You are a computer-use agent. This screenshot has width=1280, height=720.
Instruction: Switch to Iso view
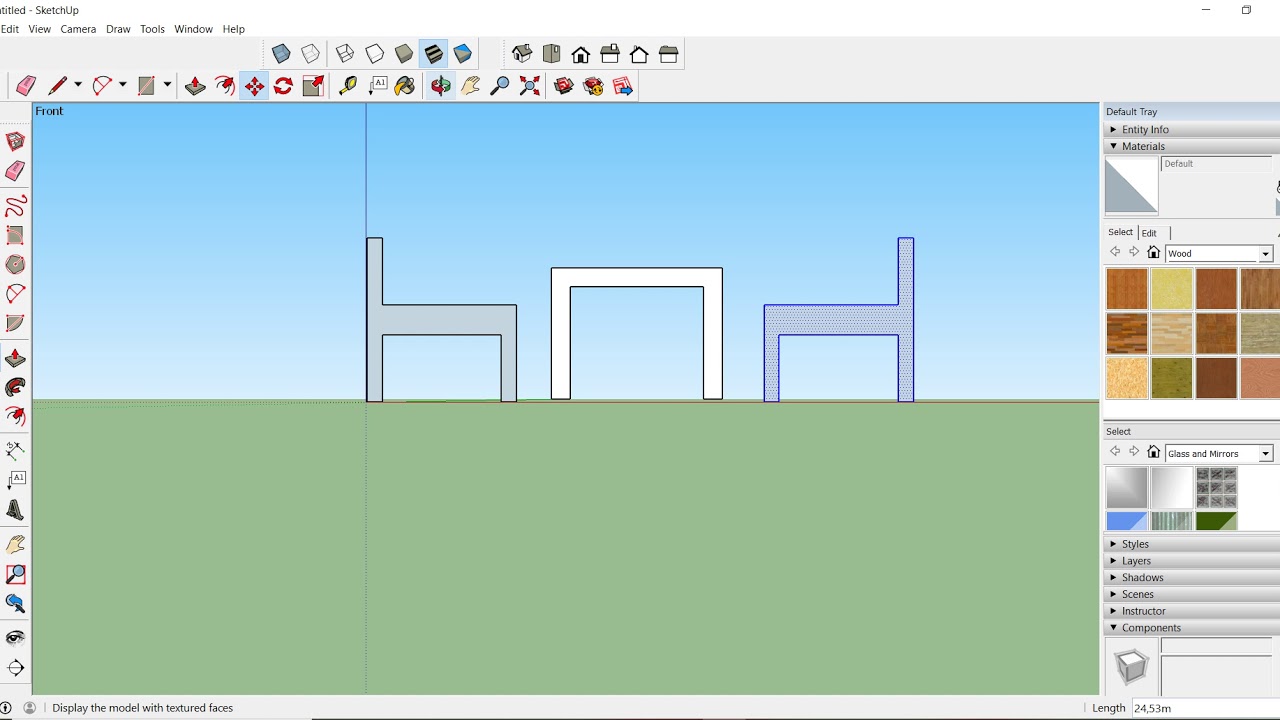(x=522, y=54)
